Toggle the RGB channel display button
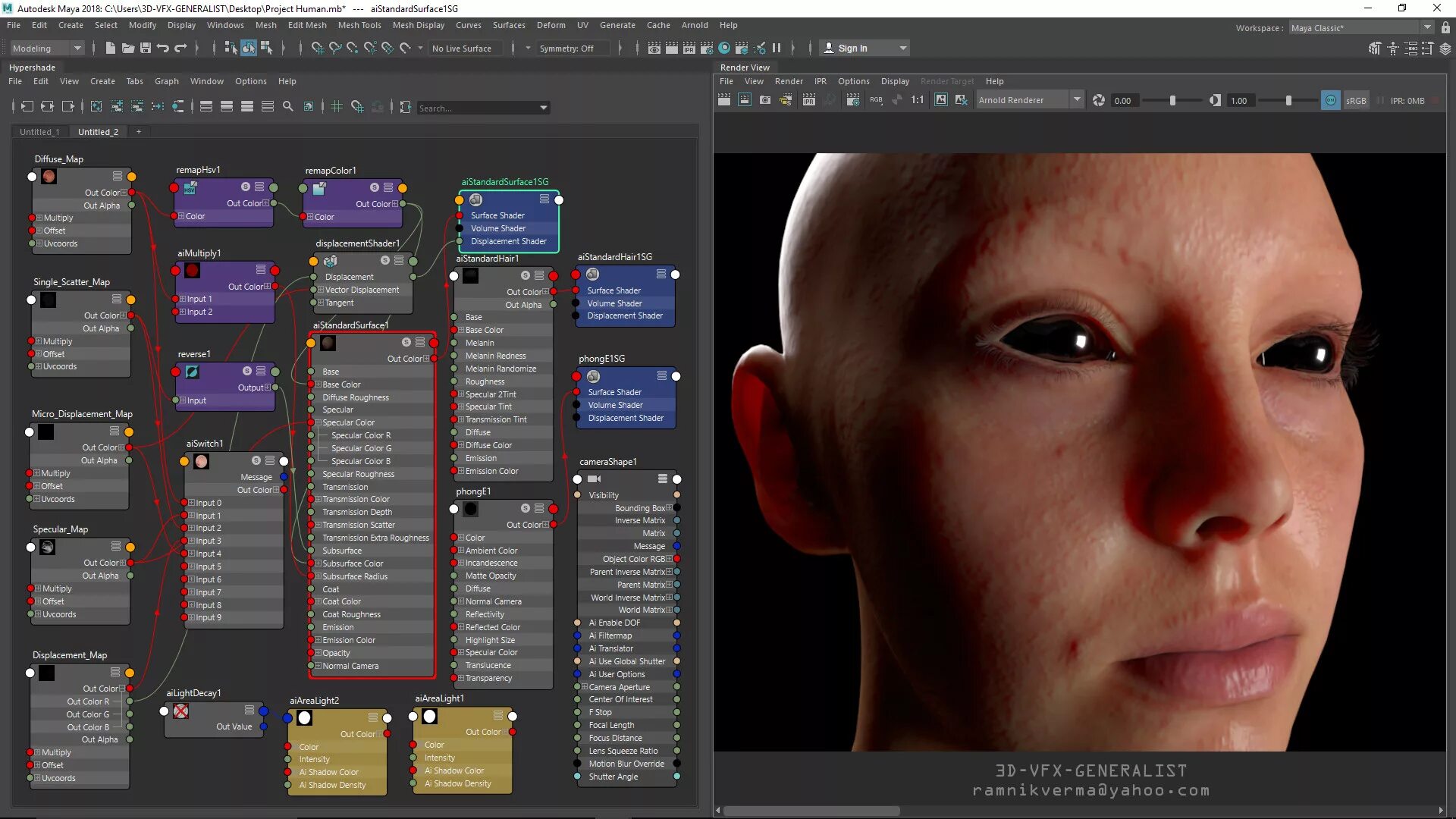The height and width of the screenshot is (819, 1456). pos(876,100)
